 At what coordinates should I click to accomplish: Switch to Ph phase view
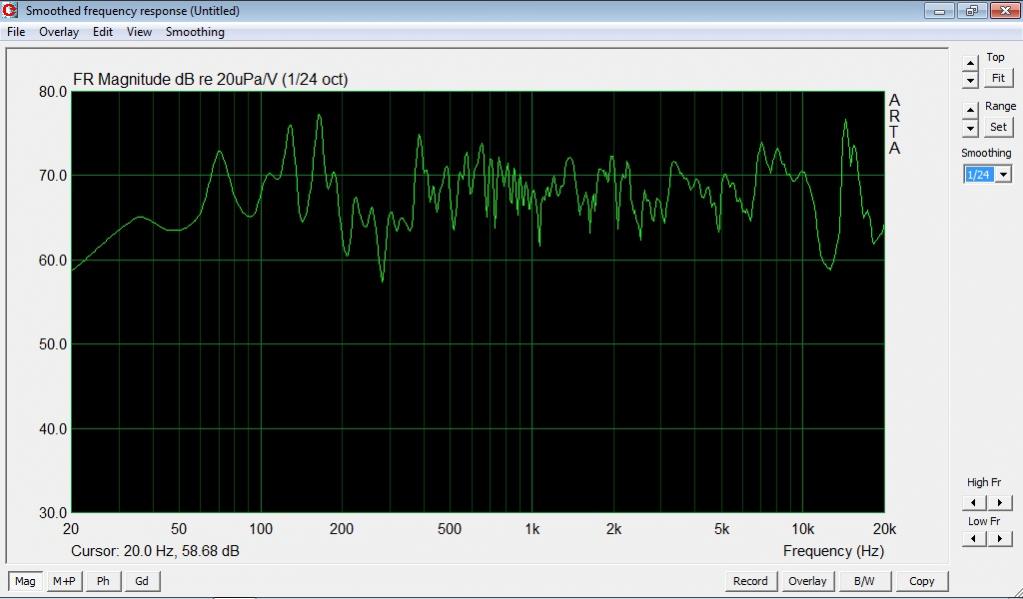point(103,581)
